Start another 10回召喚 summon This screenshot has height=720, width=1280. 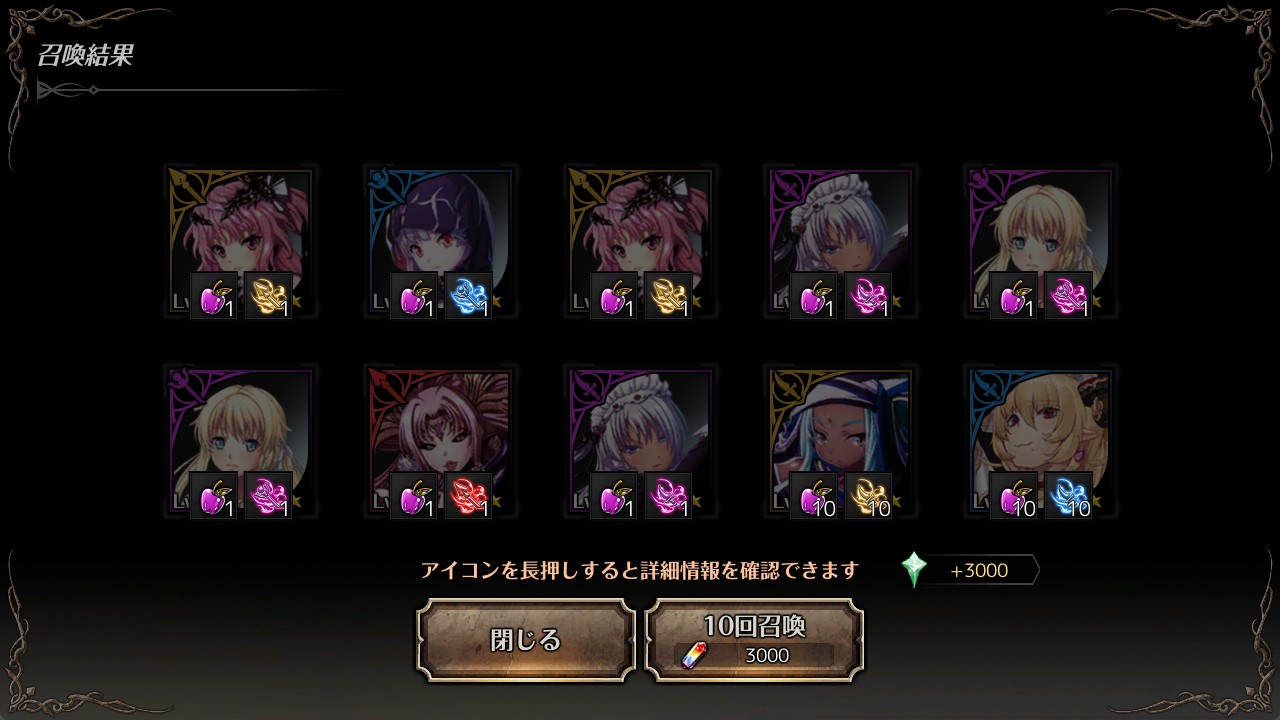[x=754, y=640]
